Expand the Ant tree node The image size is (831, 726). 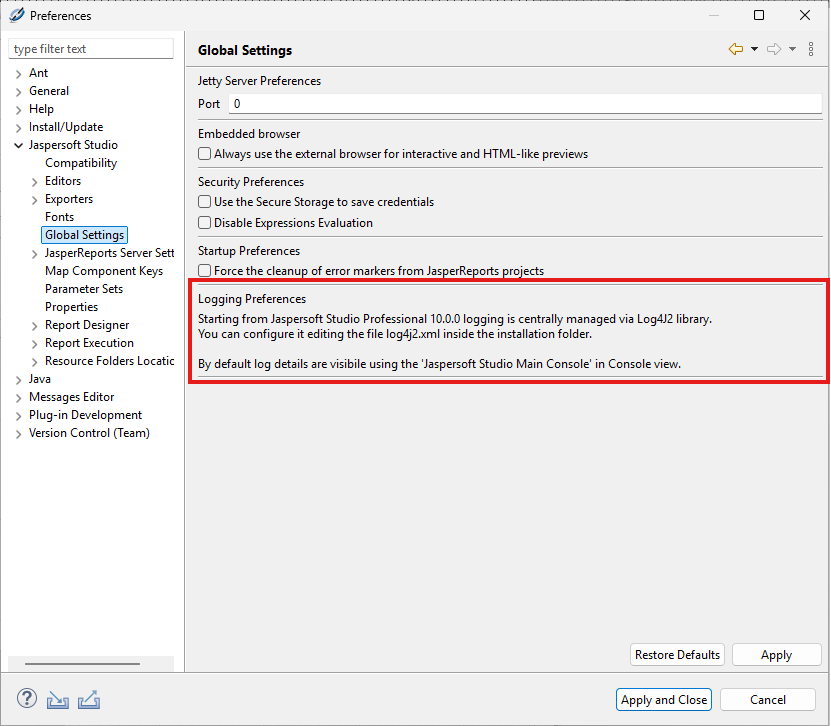click(x=19, y=74)
